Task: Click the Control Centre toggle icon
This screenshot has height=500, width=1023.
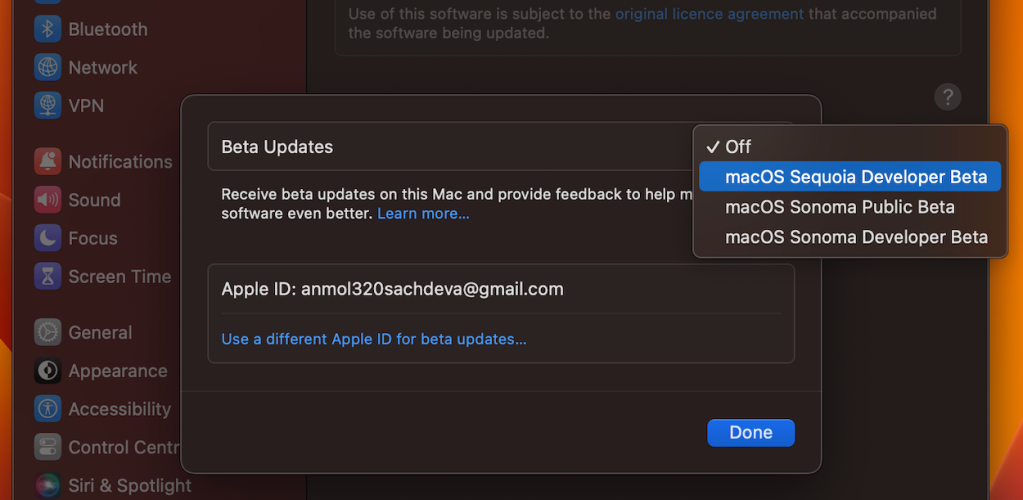Action: click(x=48, y=447)
